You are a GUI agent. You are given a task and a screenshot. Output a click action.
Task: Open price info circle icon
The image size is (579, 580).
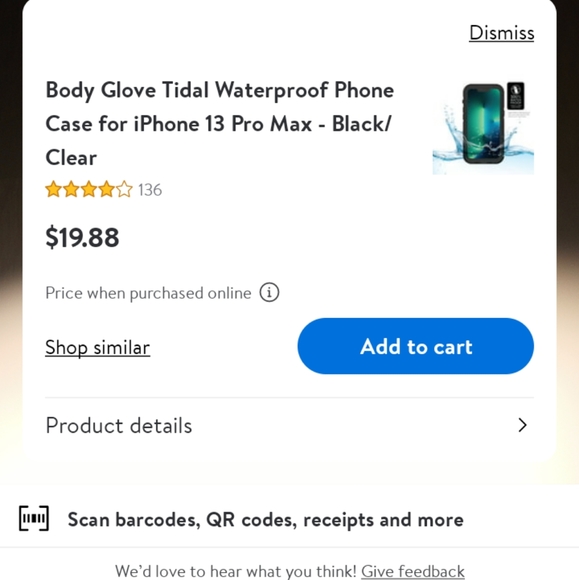269,293
